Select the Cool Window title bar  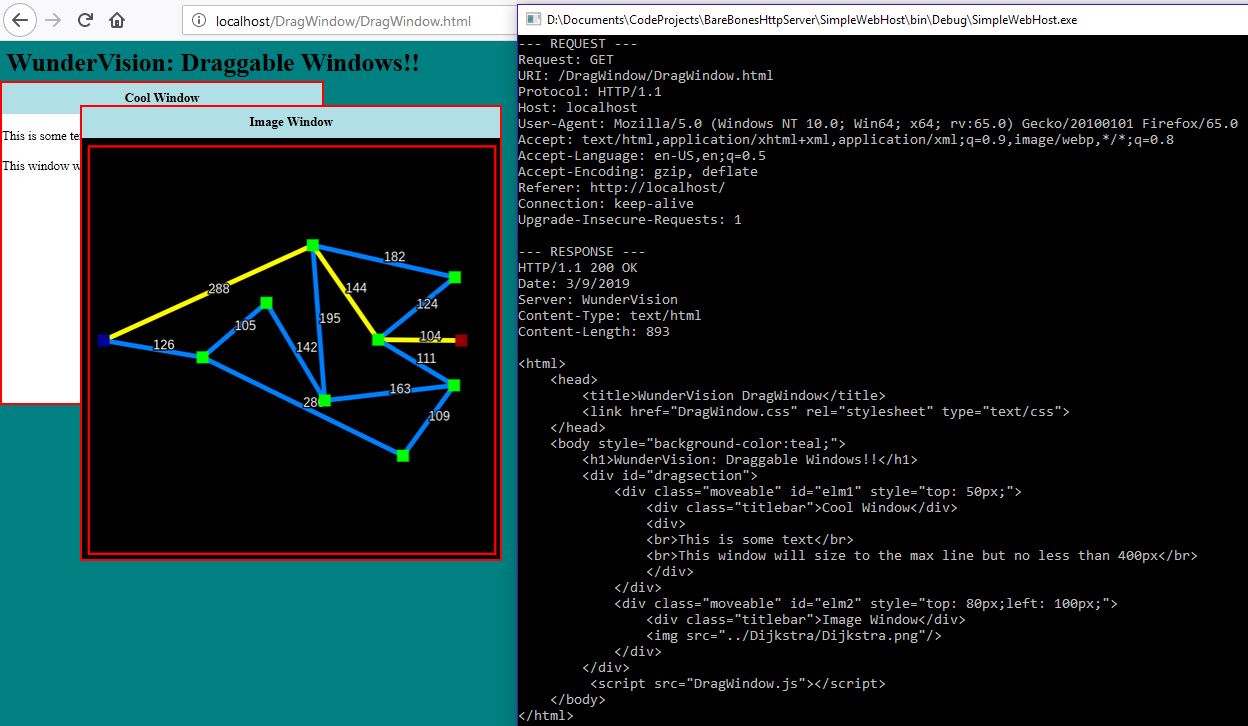162,95
